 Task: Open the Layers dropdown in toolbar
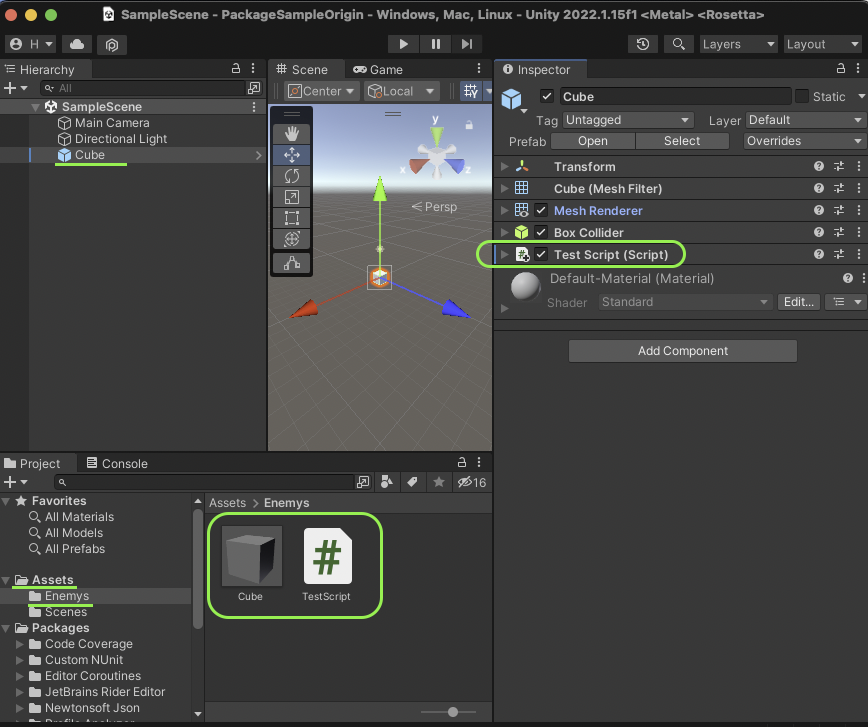pos(737,44)
